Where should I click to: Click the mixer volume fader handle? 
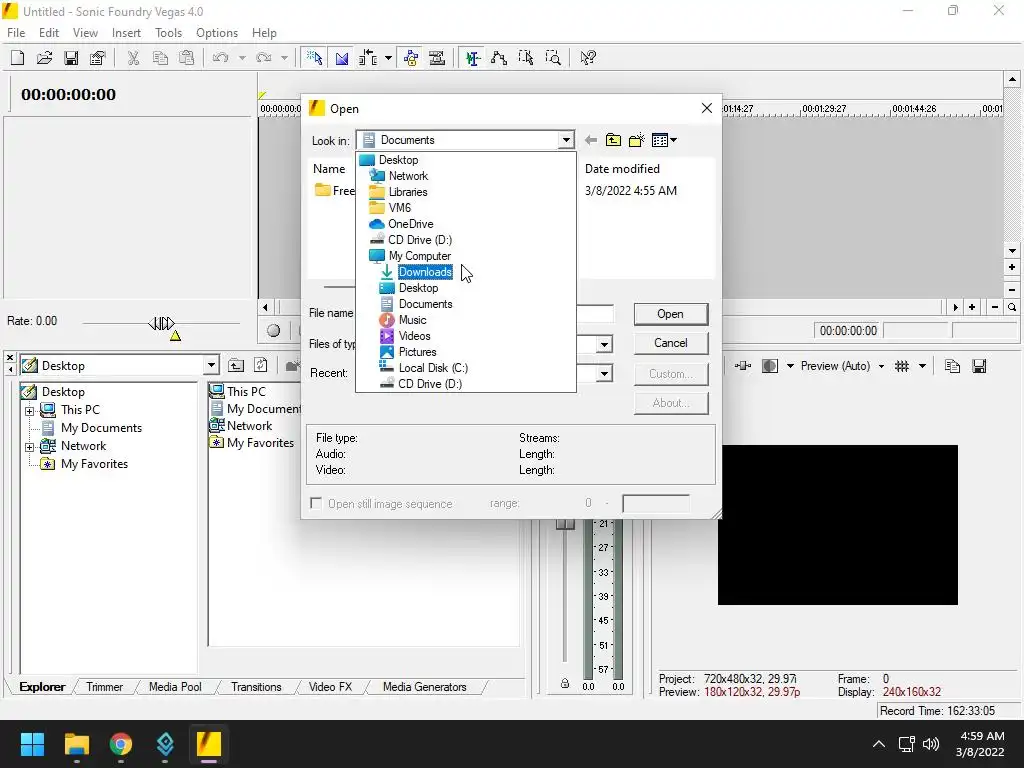tap(565, 524)
